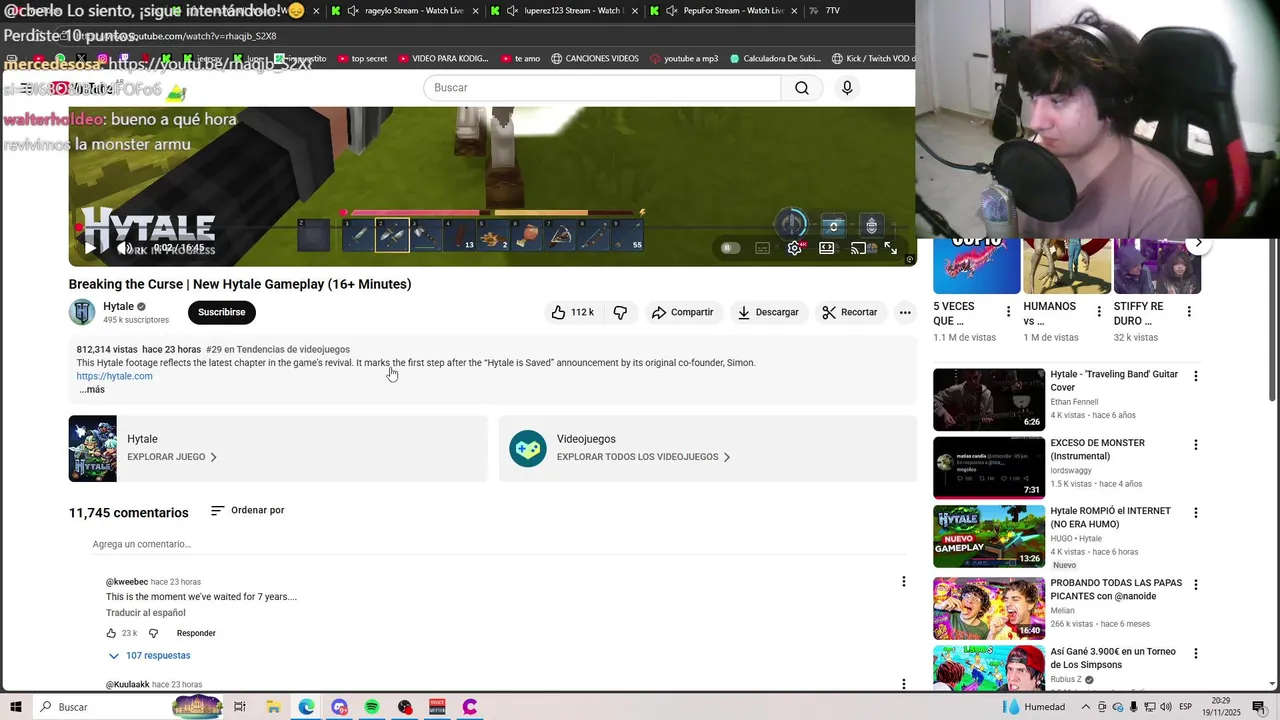Like the @kweebec comment
1280x720 pixels.
pos(111,633)
